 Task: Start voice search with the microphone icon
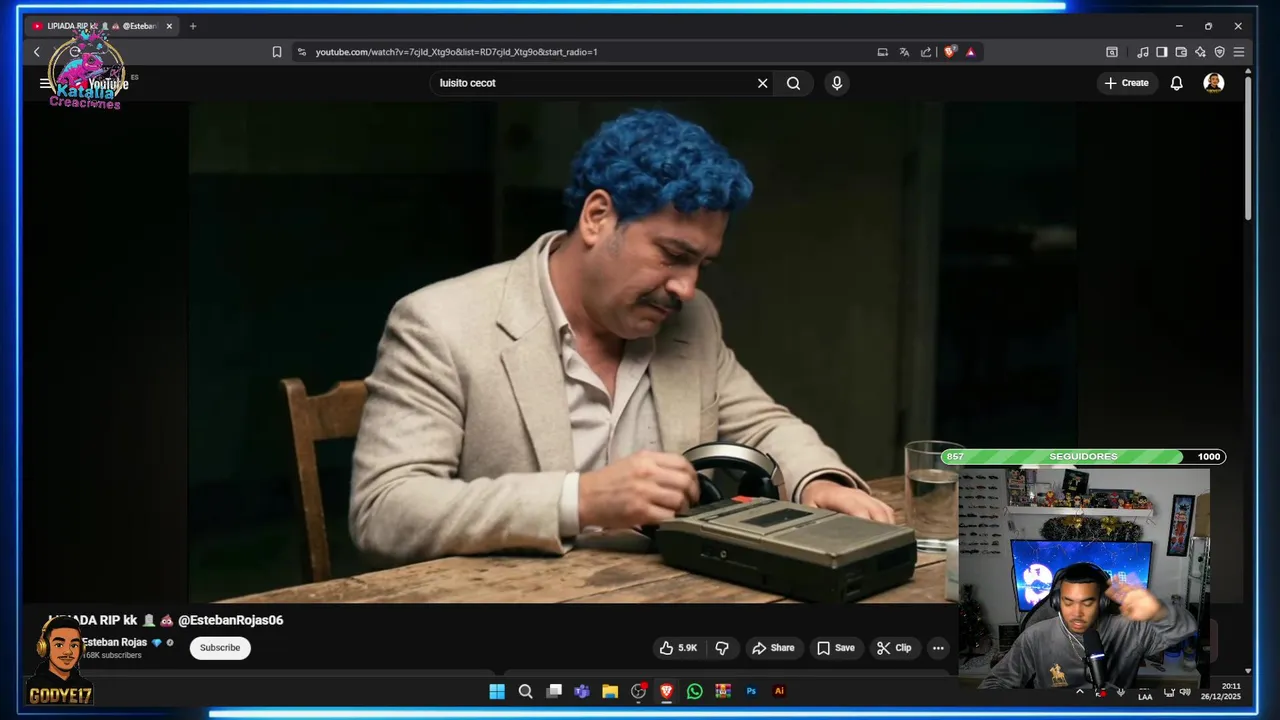click(837, 83)
